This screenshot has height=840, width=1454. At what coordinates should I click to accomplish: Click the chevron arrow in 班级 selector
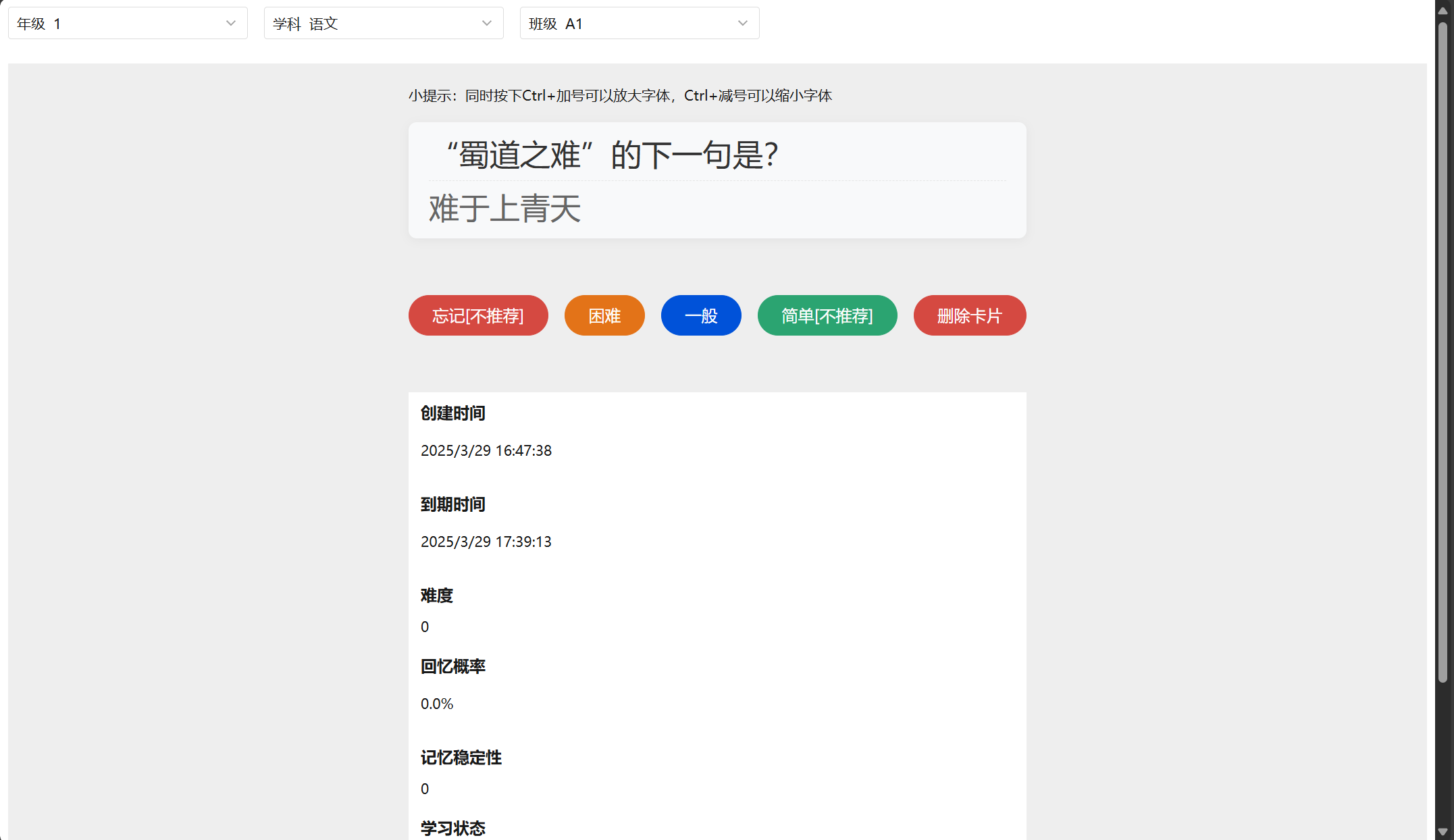(x=743, y=24)
